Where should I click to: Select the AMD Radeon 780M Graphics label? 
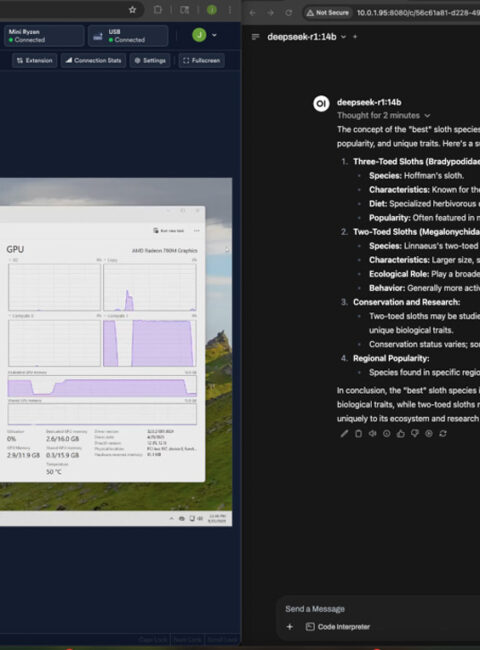(x=165, y=250)
